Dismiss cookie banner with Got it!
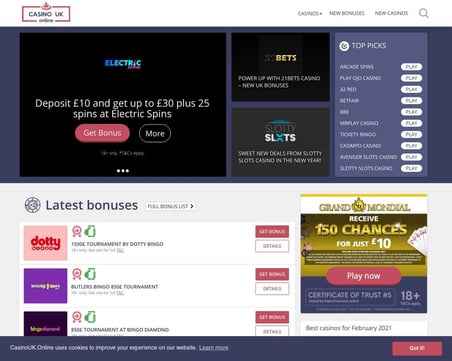Screen dimensions: 452x361 417,348
